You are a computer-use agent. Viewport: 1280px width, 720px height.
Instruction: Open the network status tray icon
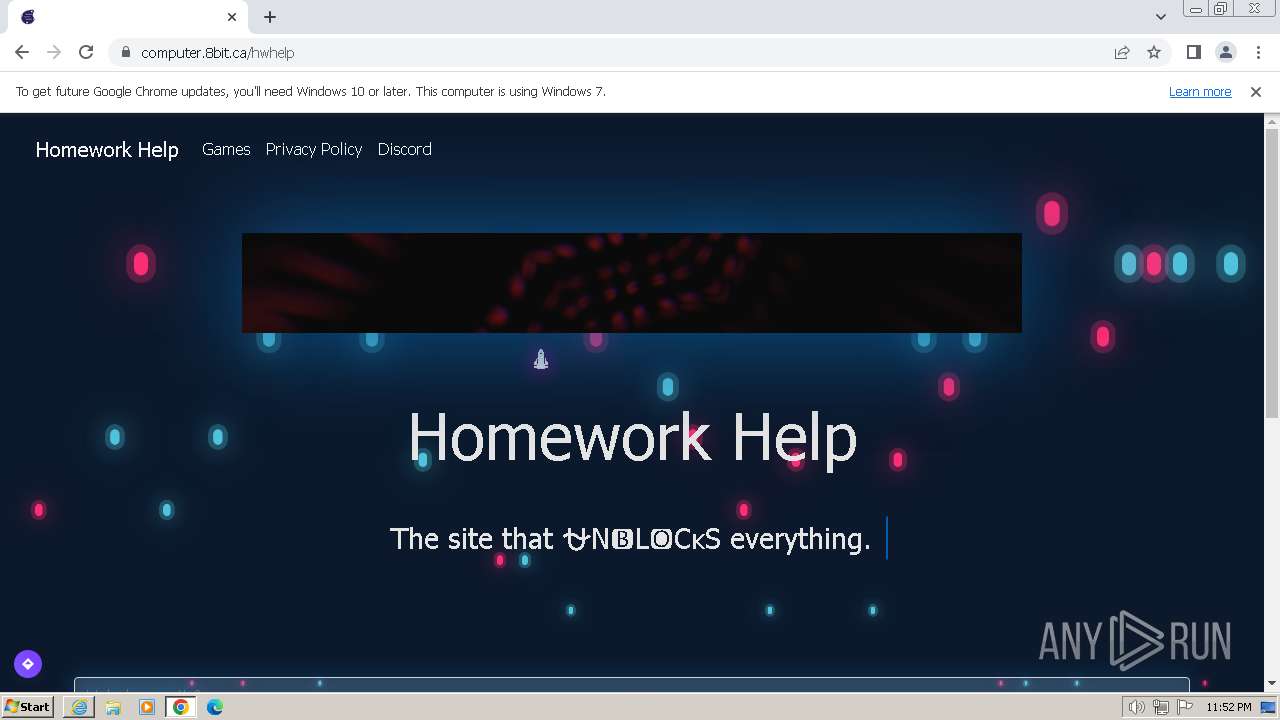[x=1161, y=707]
